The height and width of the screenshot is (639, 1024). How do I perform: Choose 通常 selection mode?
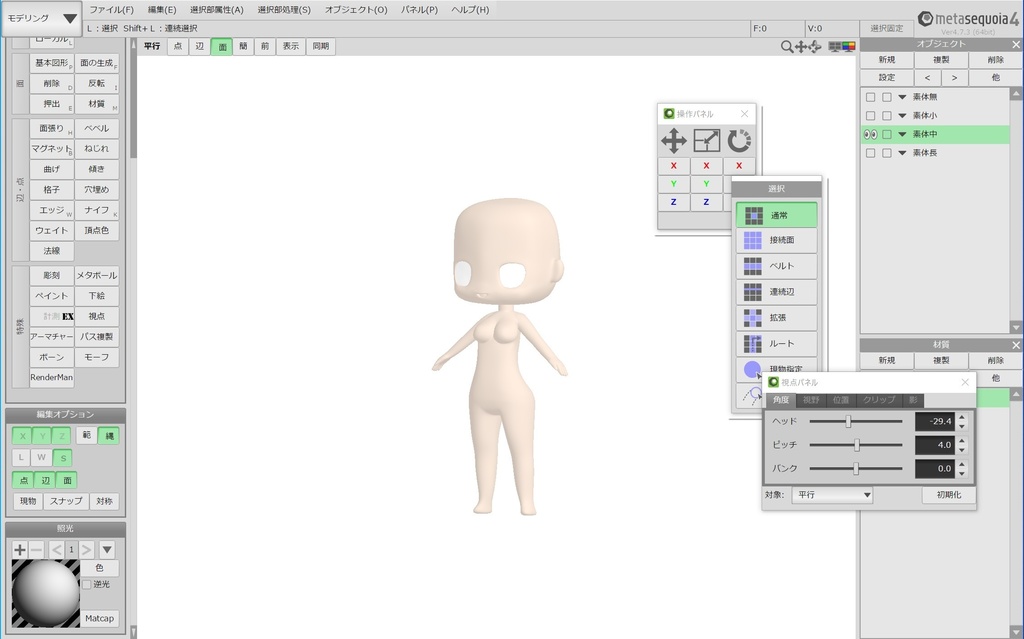776,215
